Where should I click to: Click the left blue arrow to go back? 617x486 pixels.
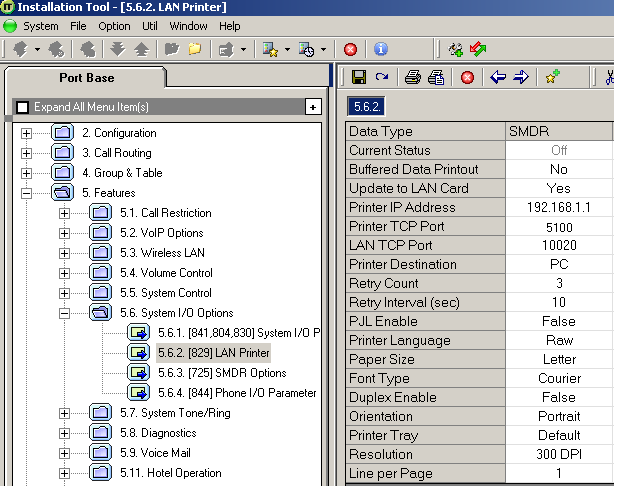[x=498, y=77]
